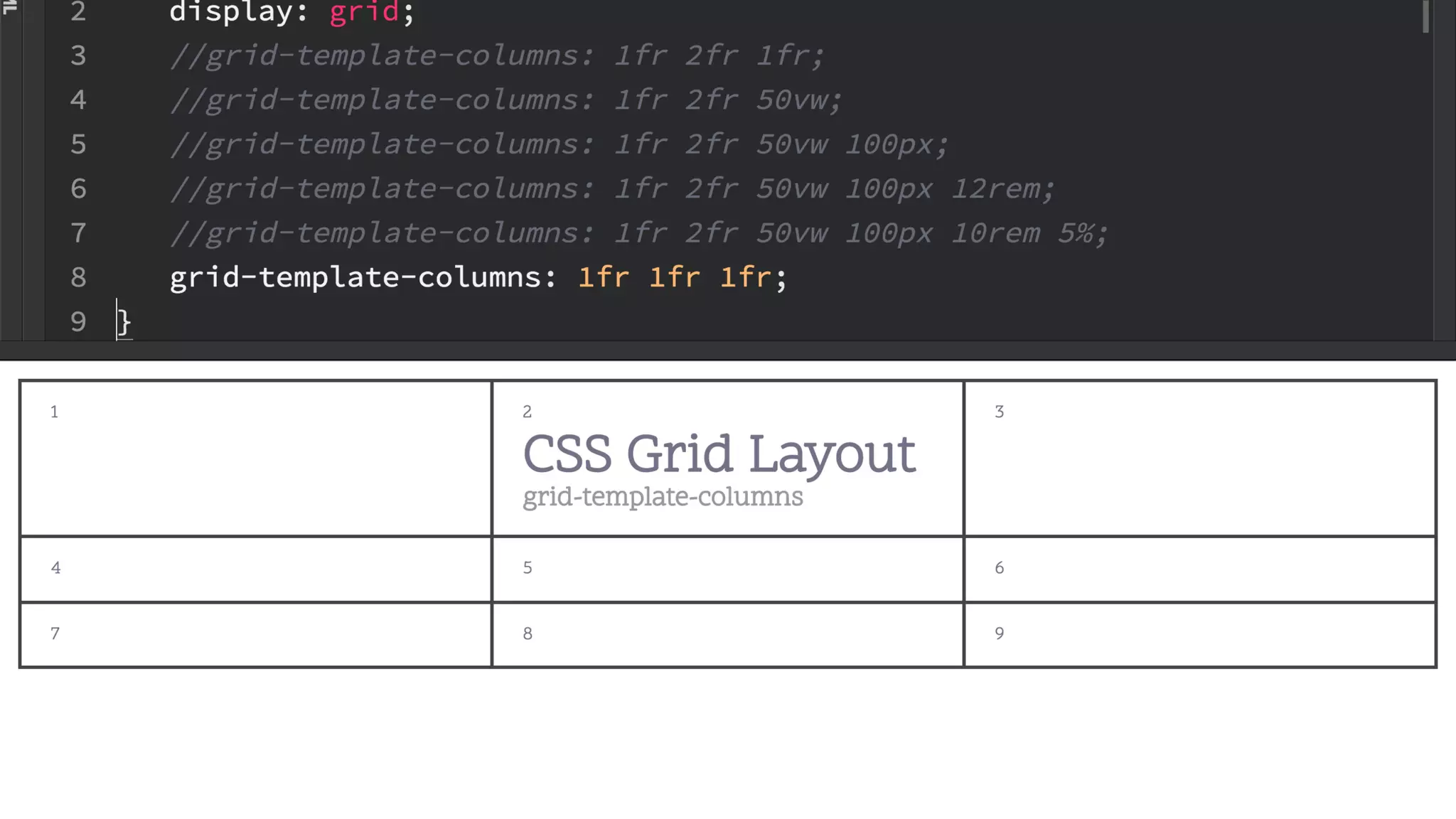Click commented line ending with '50vw;'

pyautogui.click(x=506, y=100)
